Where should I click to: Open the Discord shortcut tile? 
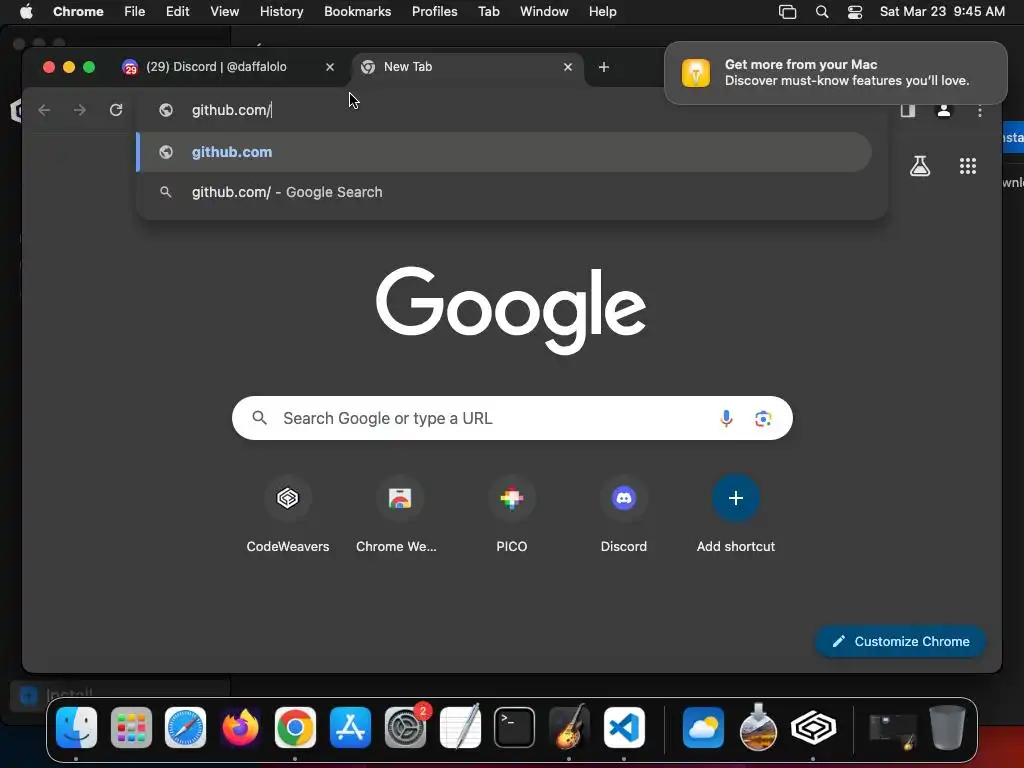tap(624, 515)
